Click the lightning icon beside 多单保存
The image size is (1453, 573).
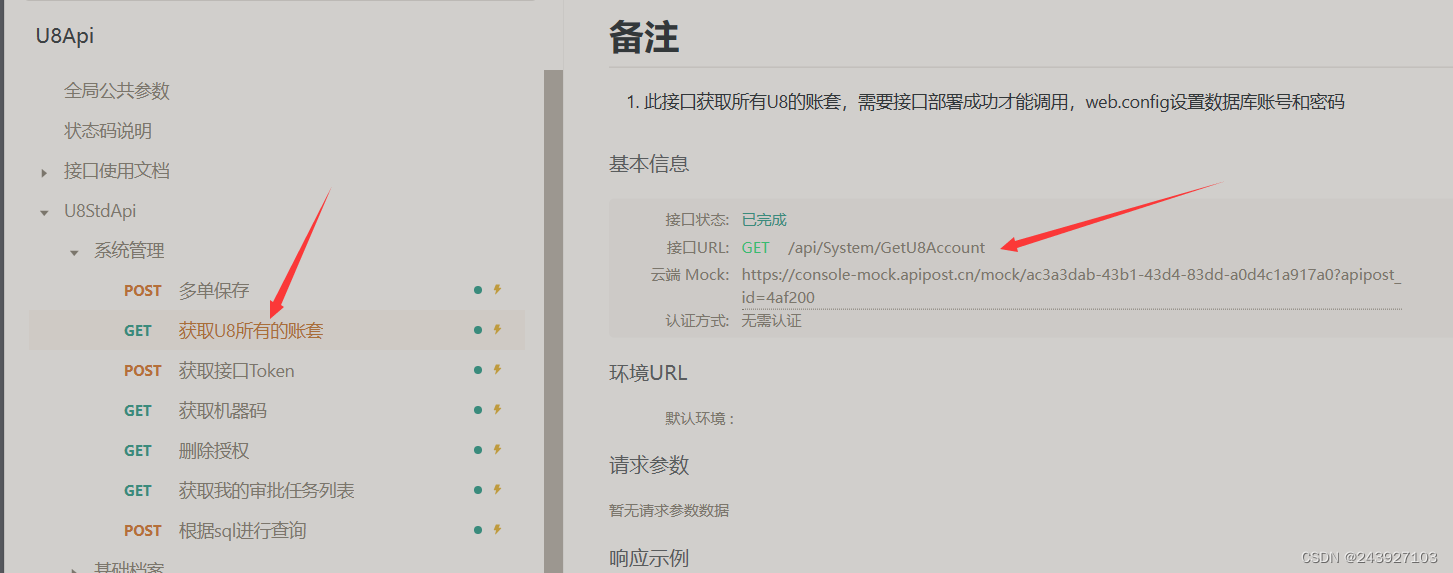pos(497,290)
